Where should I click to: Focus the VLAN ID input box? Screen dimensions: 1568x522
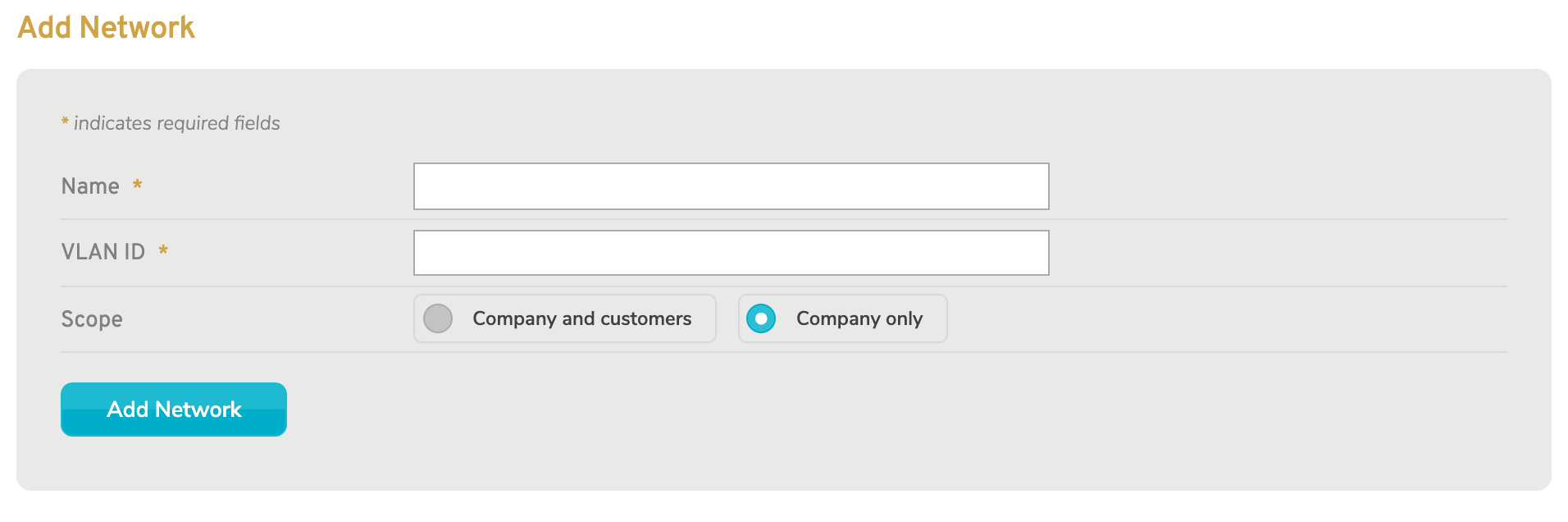click(x=731, y=253)
